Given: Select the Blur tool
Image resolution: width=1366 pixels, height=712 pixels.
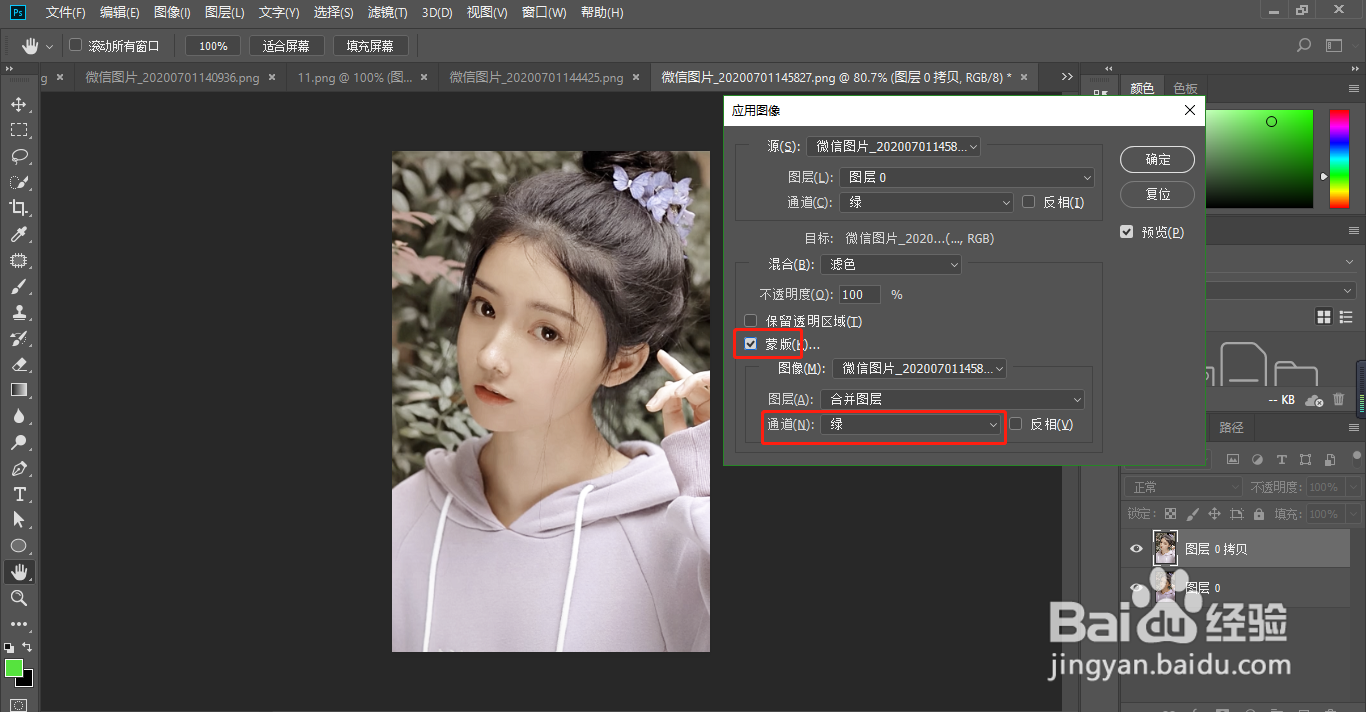Looking at the screenshot, I should click(x=18, y=416).
